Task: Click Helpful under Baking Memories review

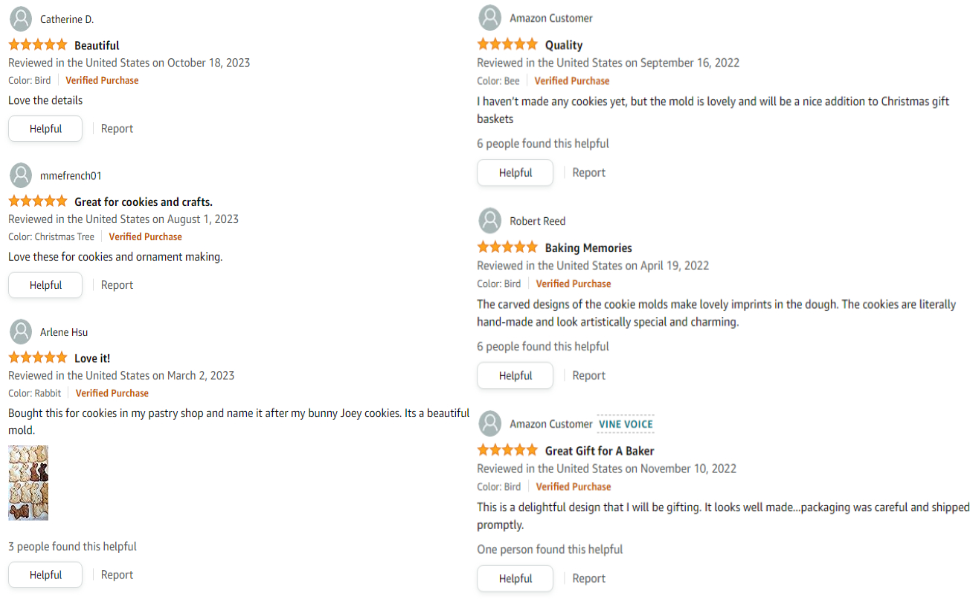Action: click(x=515, y=375)
